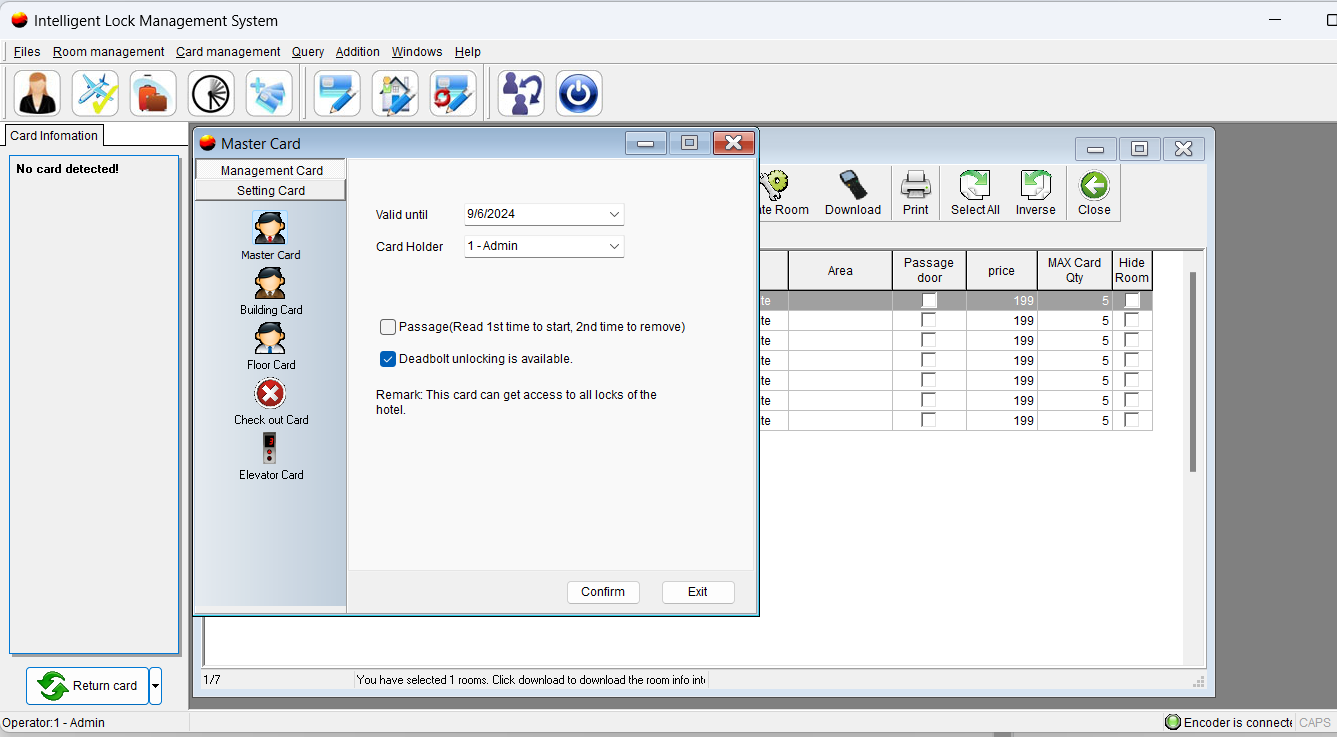Minimize the Master Card dialog
1337x737 pixels.
tap(646, 143)
